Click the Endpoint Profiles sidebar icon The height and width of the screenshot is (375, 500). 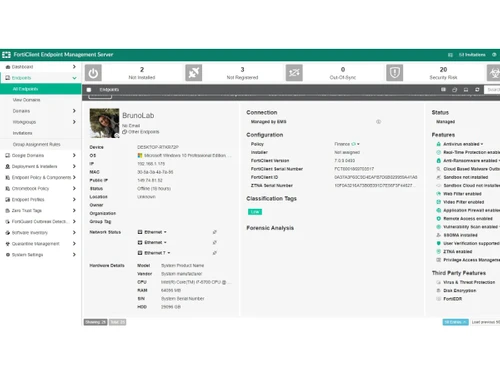8,199
